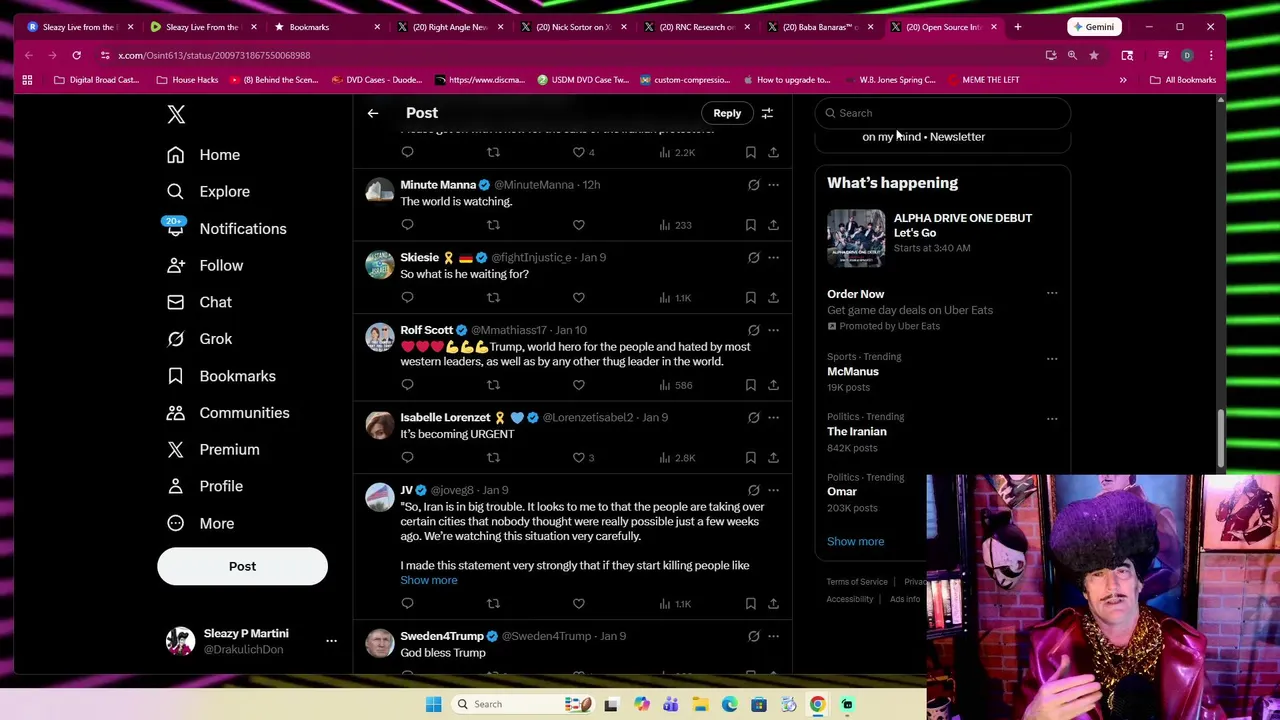Click the white Post button
The height and width of the screenshot is (720, 1280).
point(242,566)
